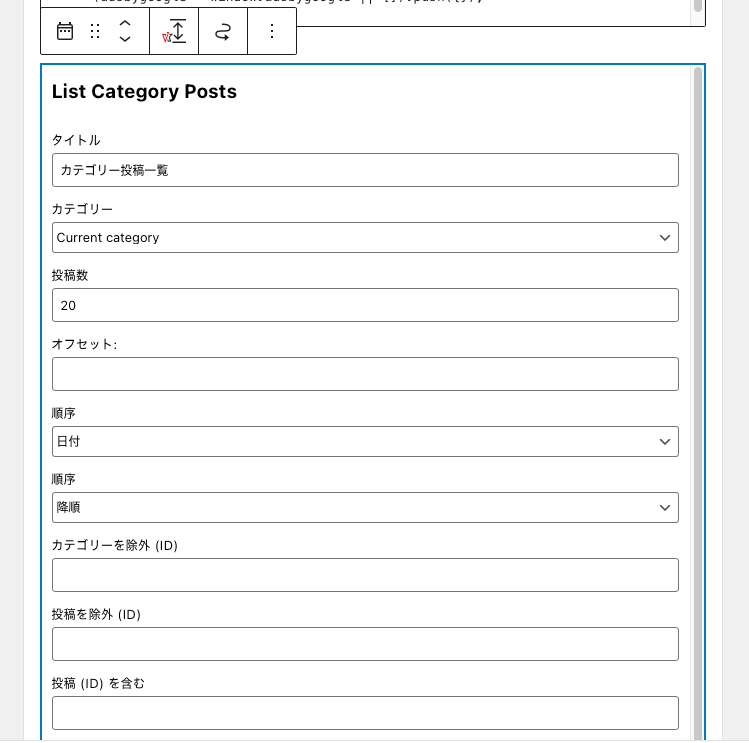The width and height of the screenshot is (749, 743).
Task: Select the 投稿を除外 (ID) input box
Action: pos(365,644)
